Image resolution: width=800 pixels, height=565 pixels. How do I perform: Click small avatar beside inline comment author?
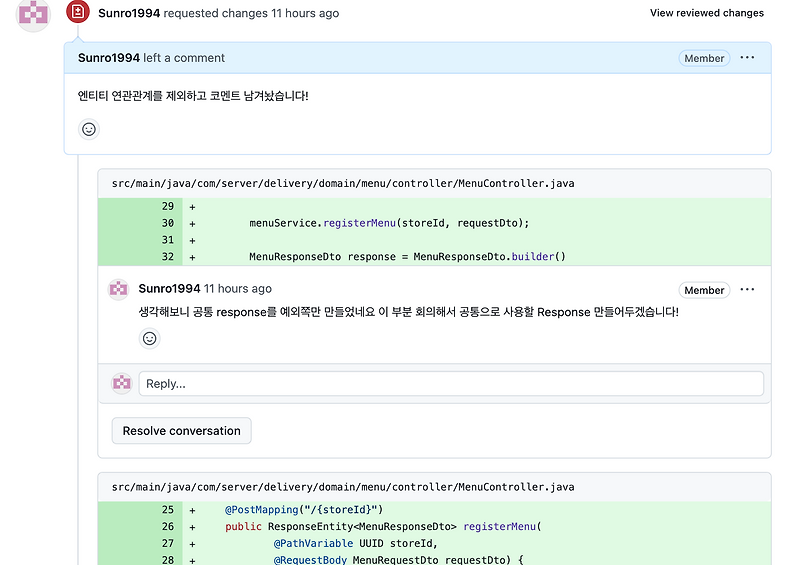click(118, 289)
